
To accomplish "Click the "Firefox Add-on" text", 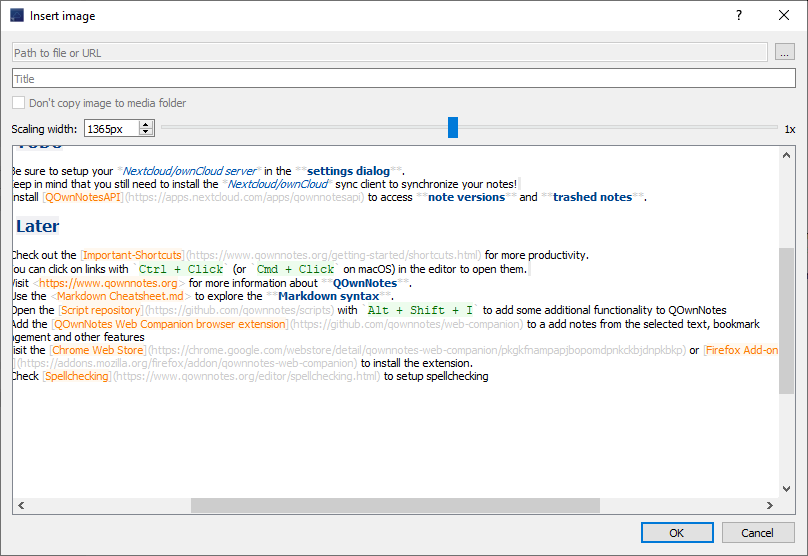I will pyautogui.click(x=742, y=350).
